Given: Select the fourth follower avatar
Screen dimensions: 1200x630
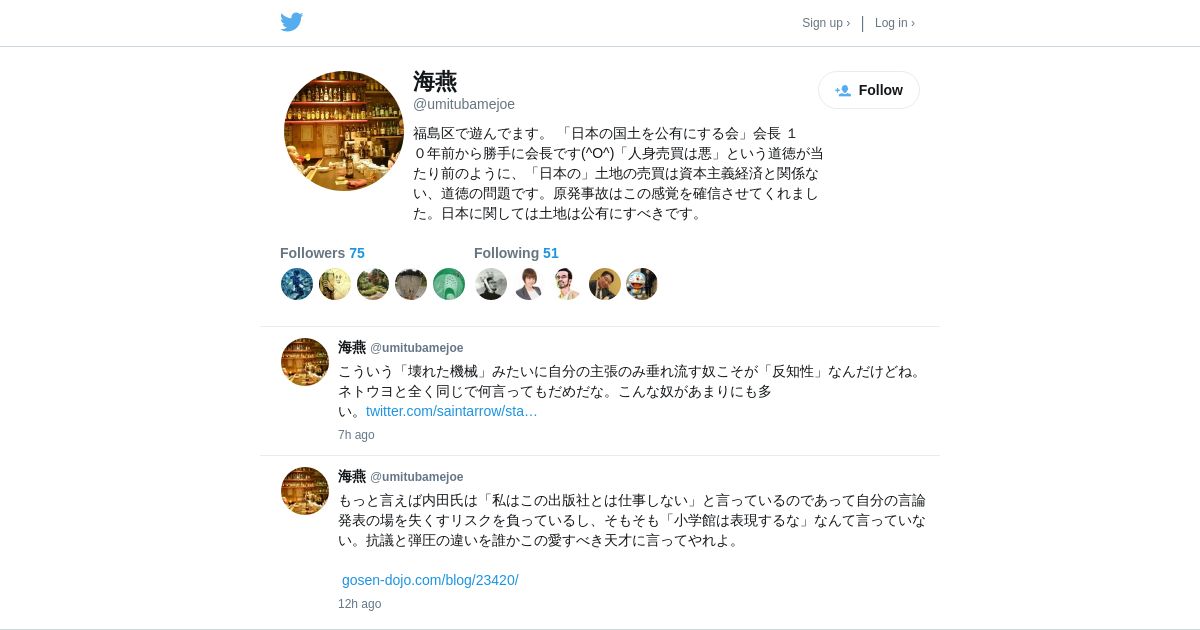Looking at the screenshot, I should coord(411,284).
